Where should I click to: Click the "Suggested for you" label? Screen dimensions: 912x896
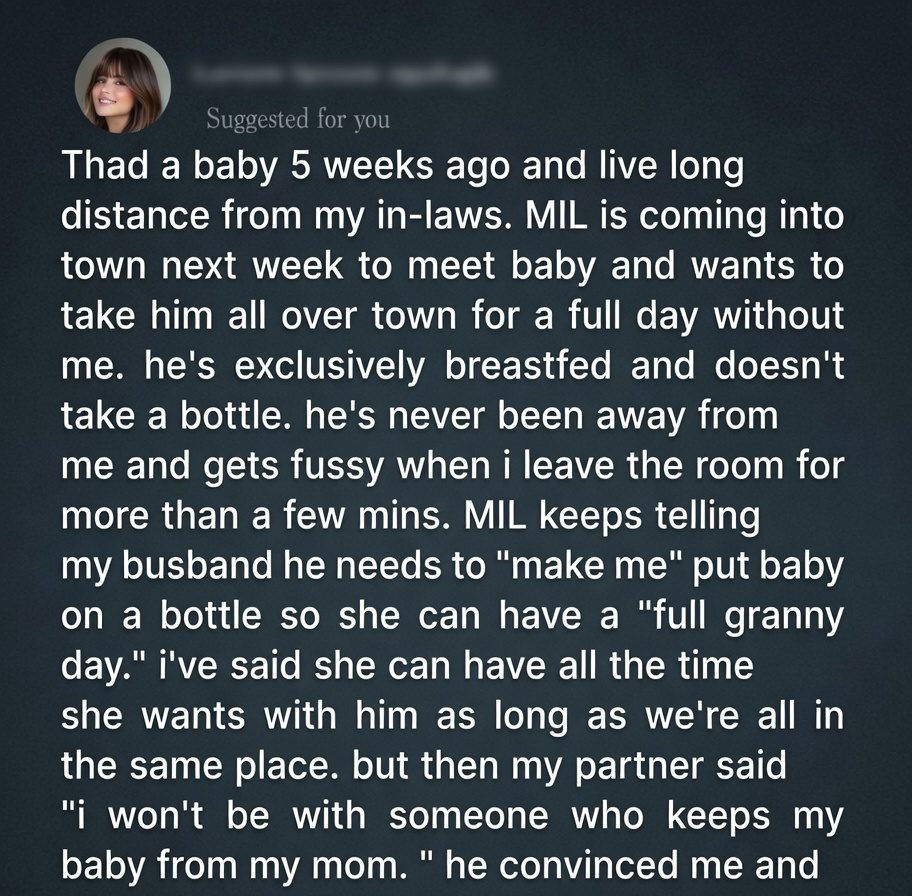coord(297,120)
